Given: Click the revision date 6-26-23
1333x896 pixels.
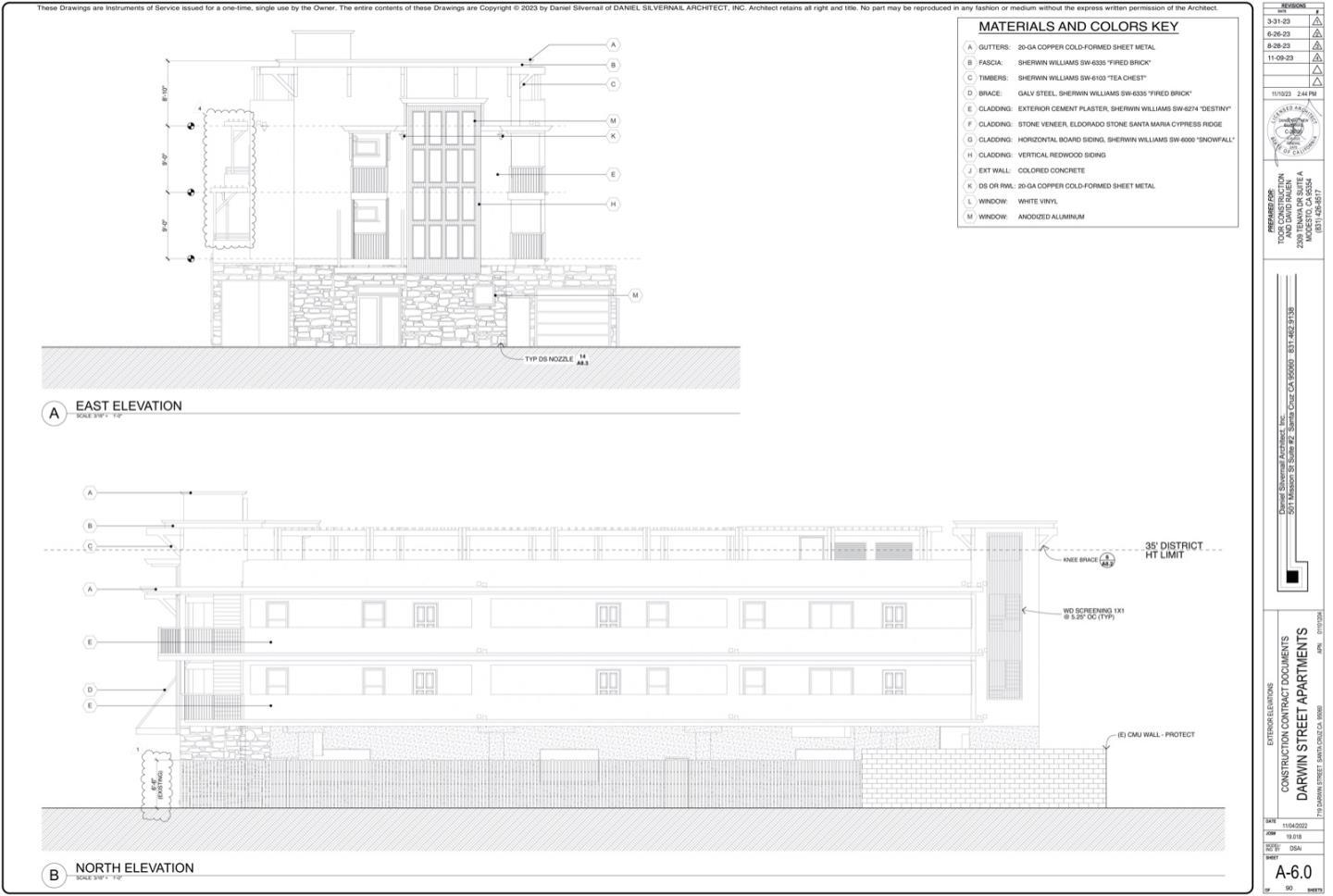Looking at the screenshot, I should click(x=1279, y=33).
